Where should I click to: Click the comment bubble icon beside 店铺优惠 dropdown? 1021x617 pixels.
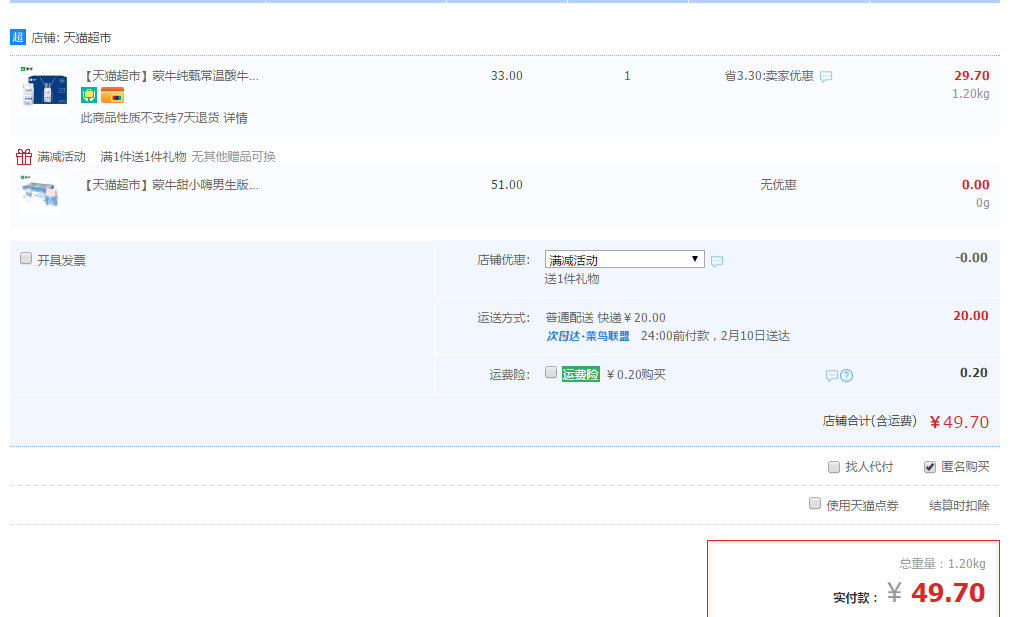point(717,261)
